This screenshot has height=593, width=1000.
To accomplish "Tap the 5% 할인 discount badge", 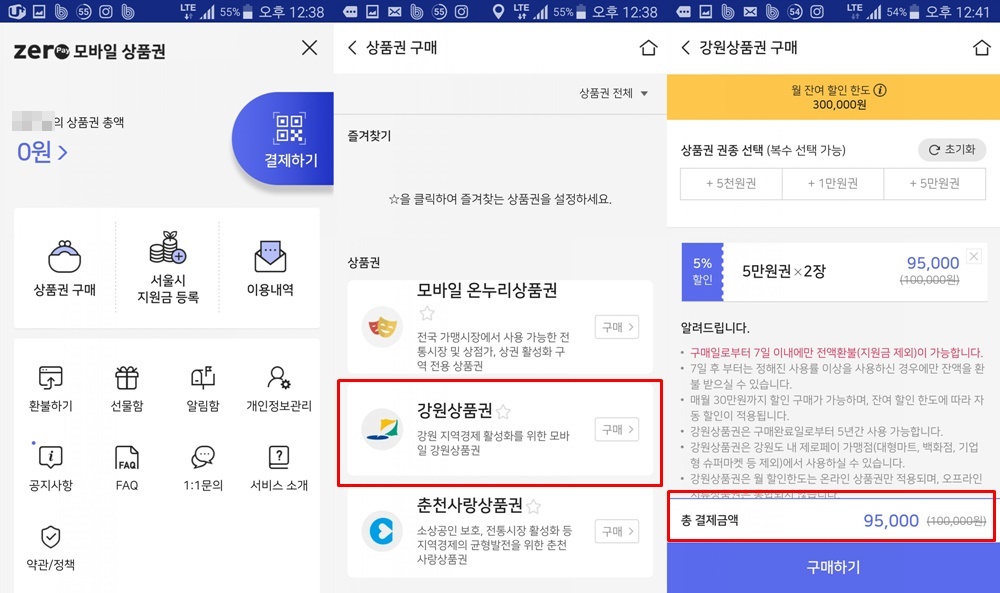I will [702, 272].
